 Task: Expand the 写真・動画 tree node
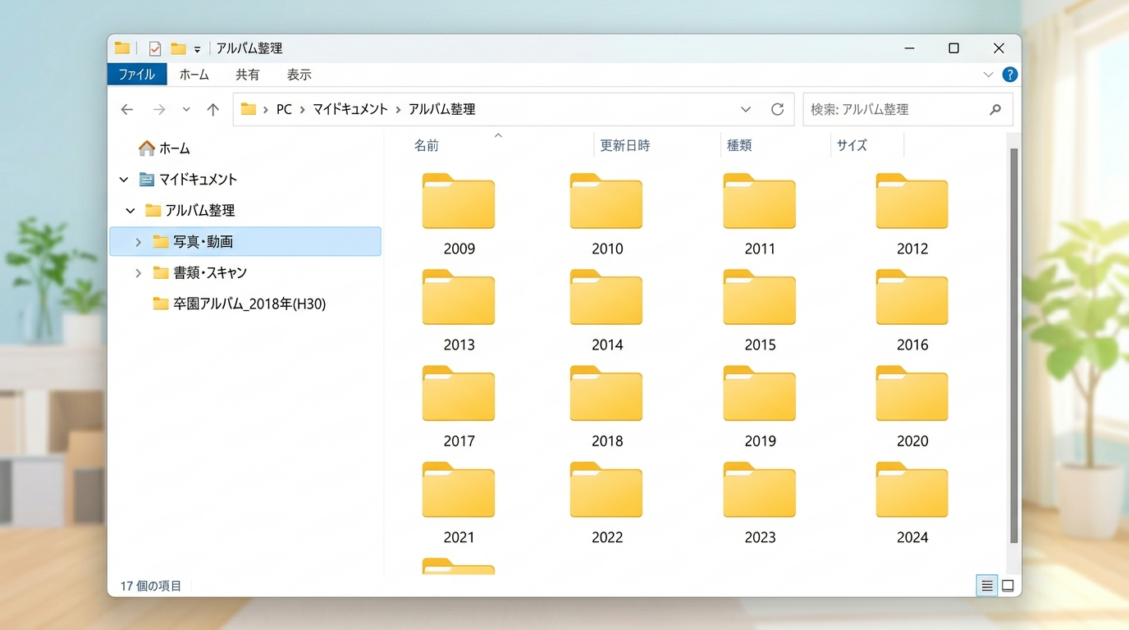click(139, 242)
